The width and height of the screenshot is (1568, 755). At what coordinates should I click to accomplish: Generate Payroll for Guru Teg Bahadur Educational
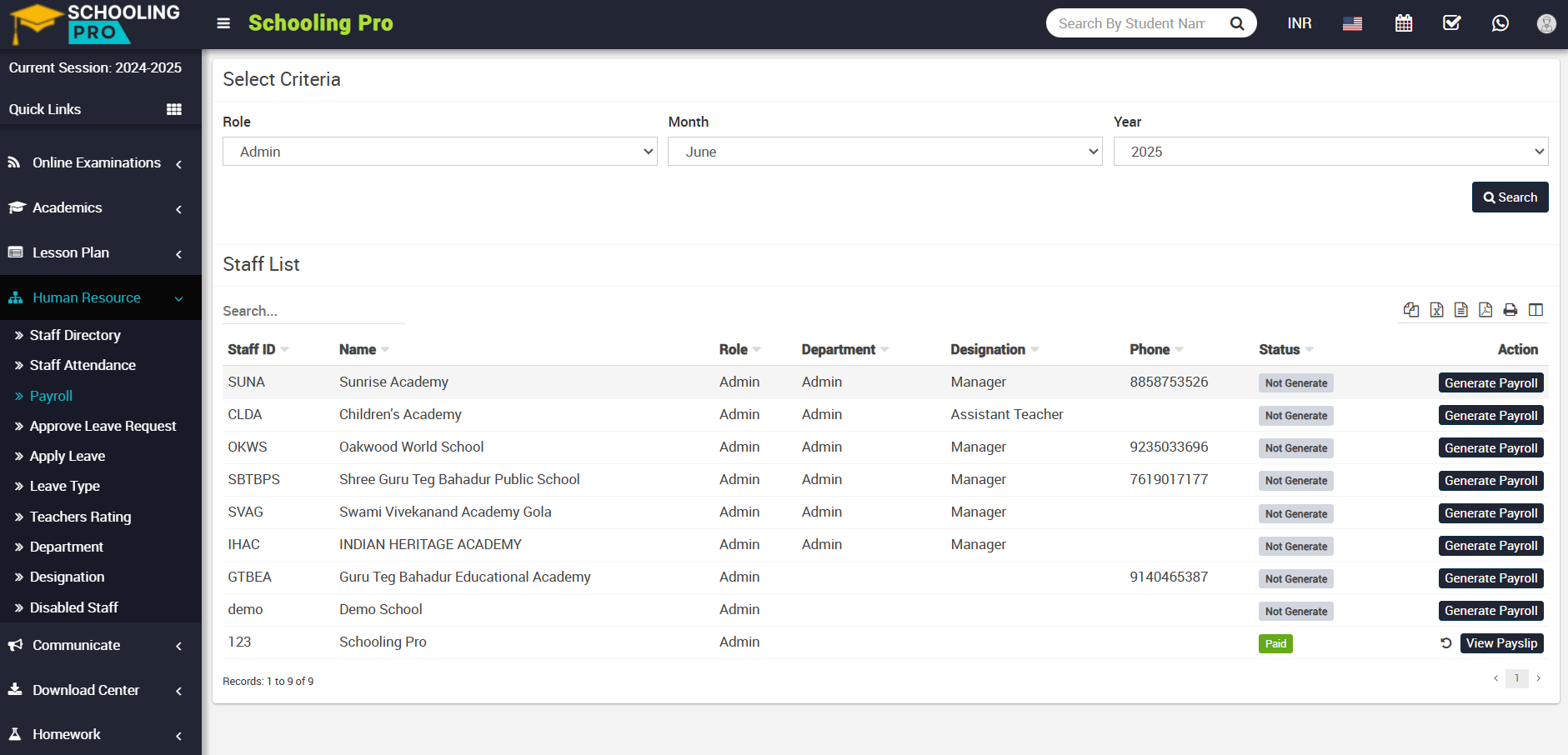pyautogui.click(x=1490, y=578)
